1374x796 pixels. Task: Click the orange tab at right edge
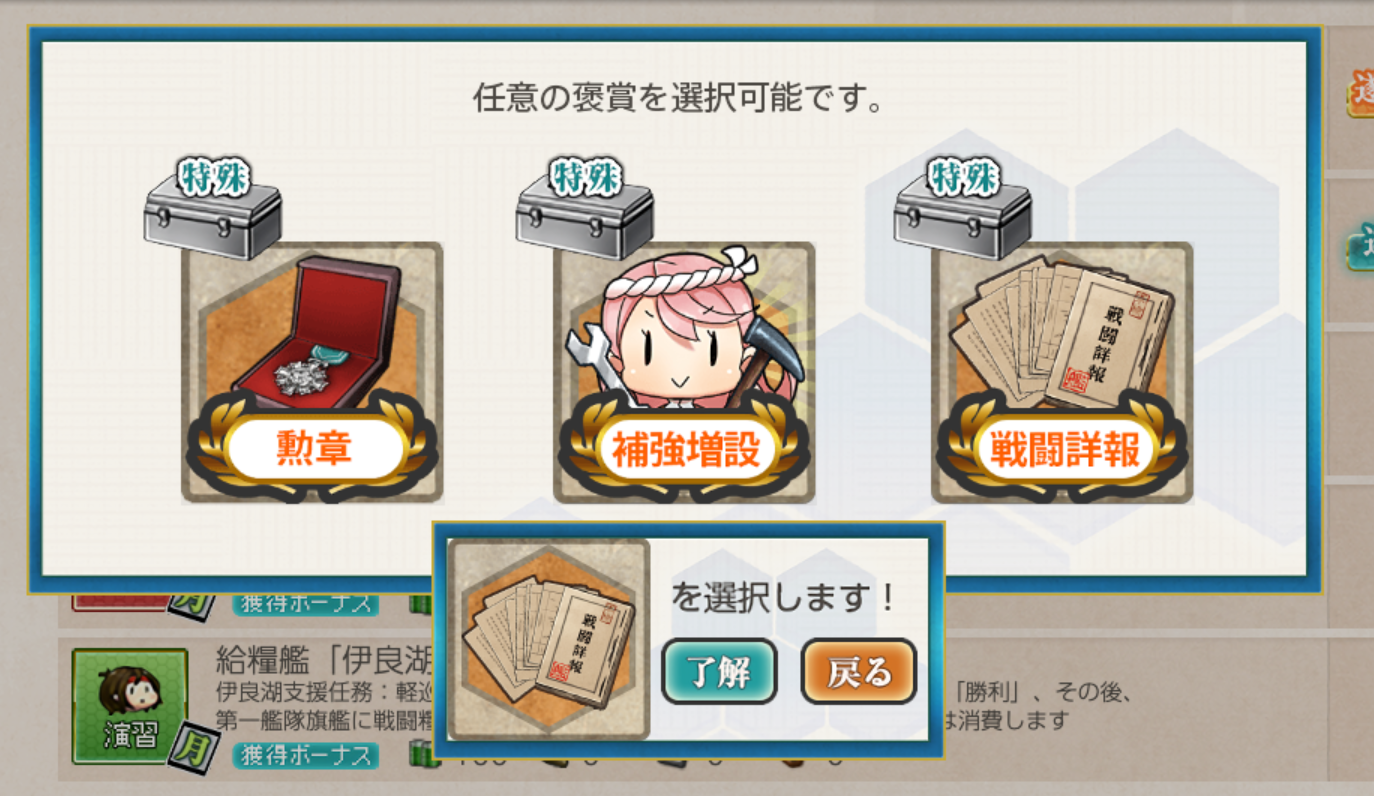(x=1361, y=93)
